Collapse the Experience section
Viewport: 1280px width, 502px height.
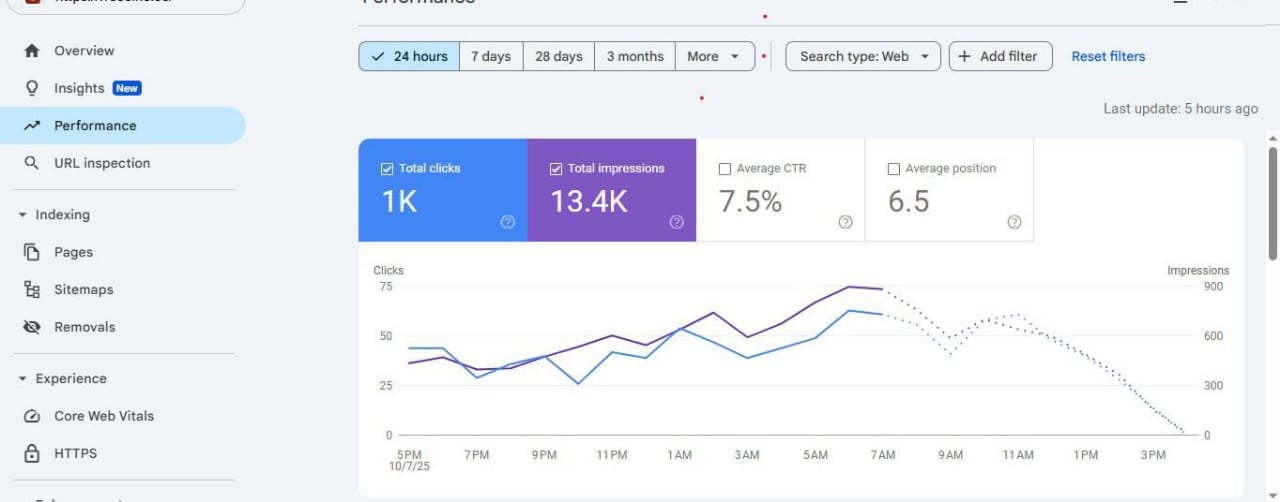[x=22, y=379]
